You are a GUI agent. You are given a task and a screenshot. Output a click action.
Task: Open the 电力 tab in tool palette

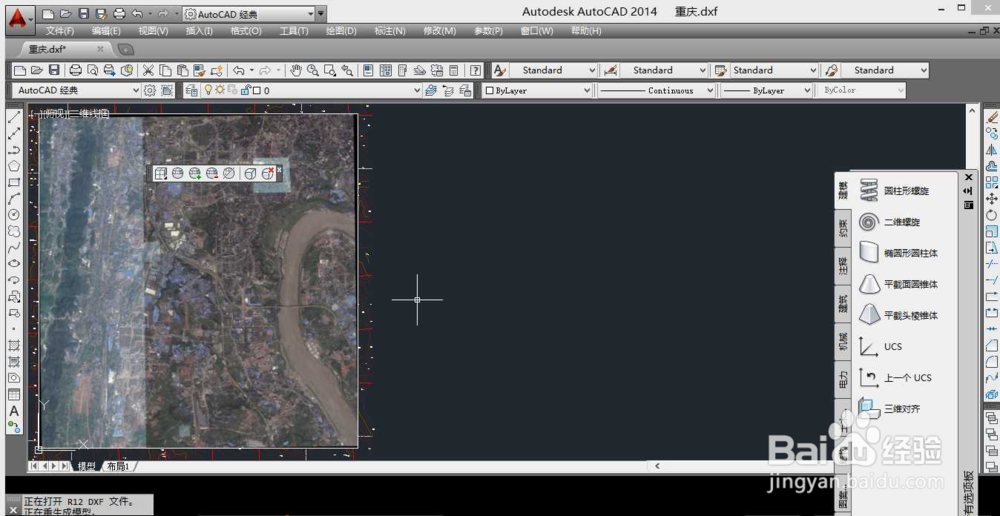click(x=842, y=380)
